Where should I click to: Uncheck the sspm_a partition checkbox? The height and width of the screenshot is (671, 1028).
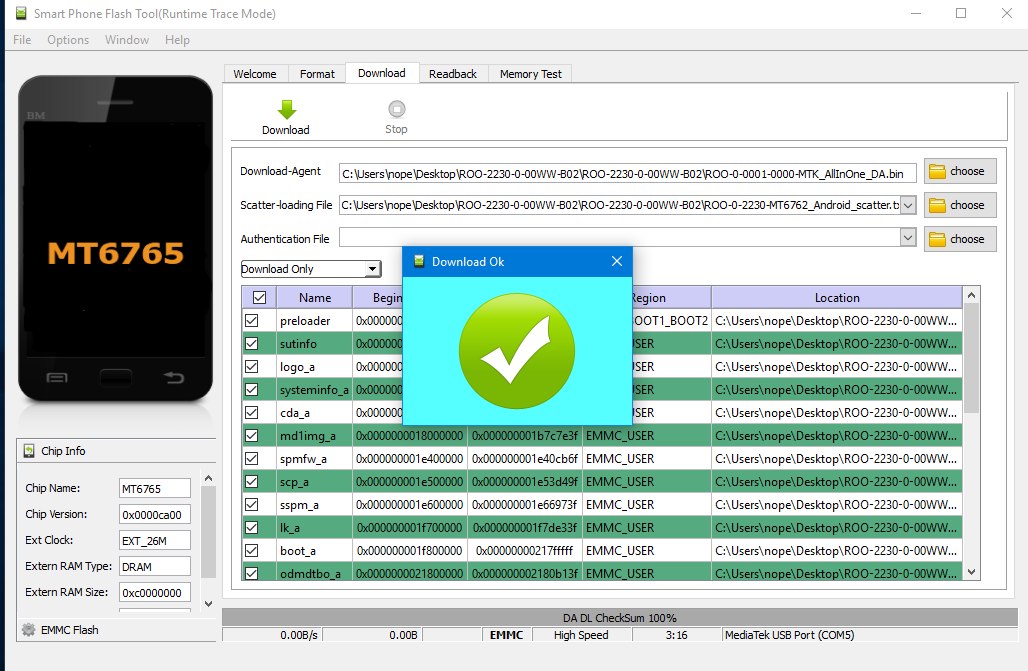(x=252, y=504)
